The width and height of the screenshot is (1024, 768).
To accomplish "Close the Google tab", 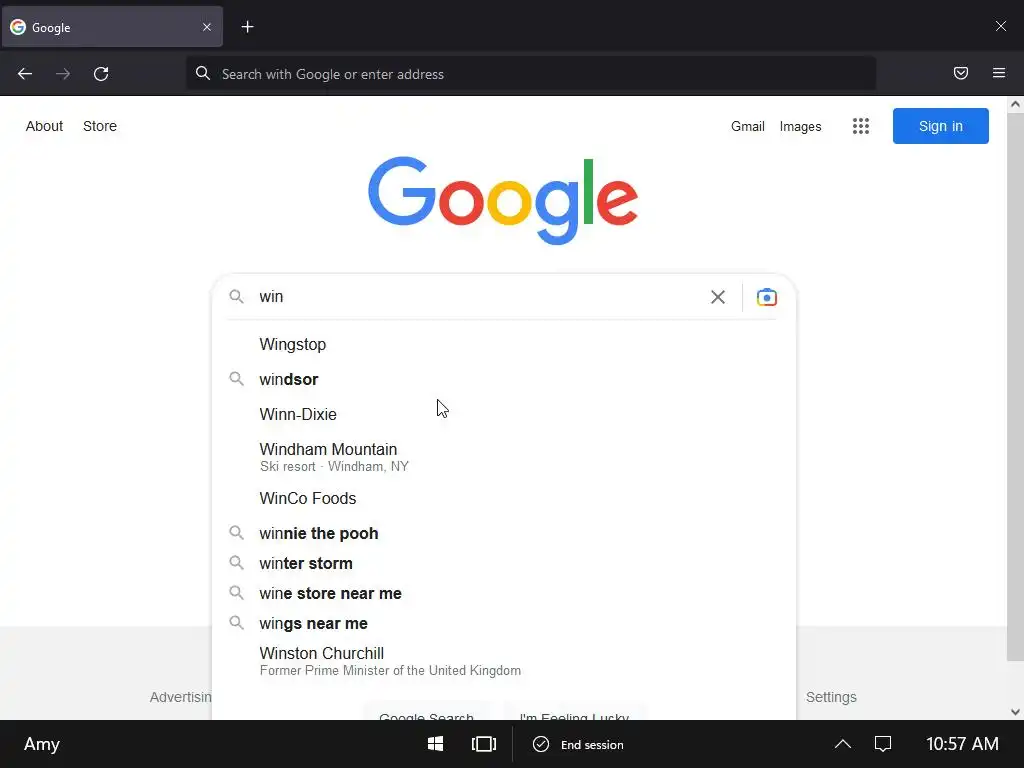I will [x=207, y=27].
